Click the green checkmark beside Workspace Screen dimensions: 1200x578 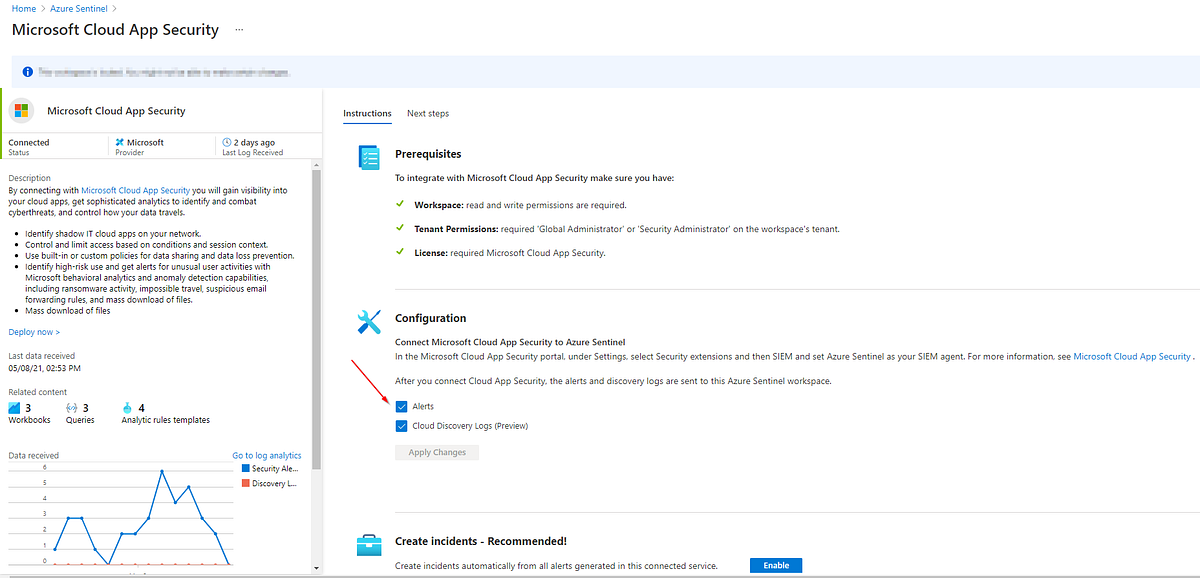400,204
